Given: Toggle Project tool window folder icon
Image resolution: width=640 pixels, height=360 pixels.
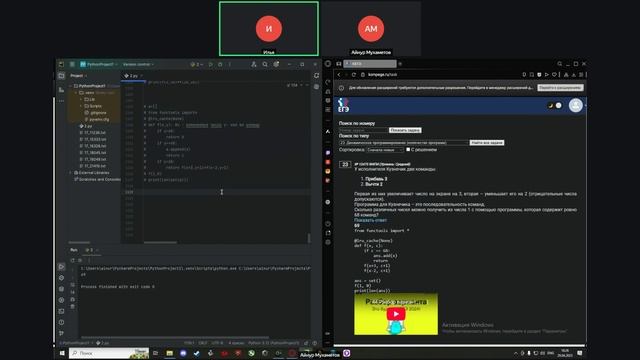Looking at the screenshot, I should [x=61, y=76].
